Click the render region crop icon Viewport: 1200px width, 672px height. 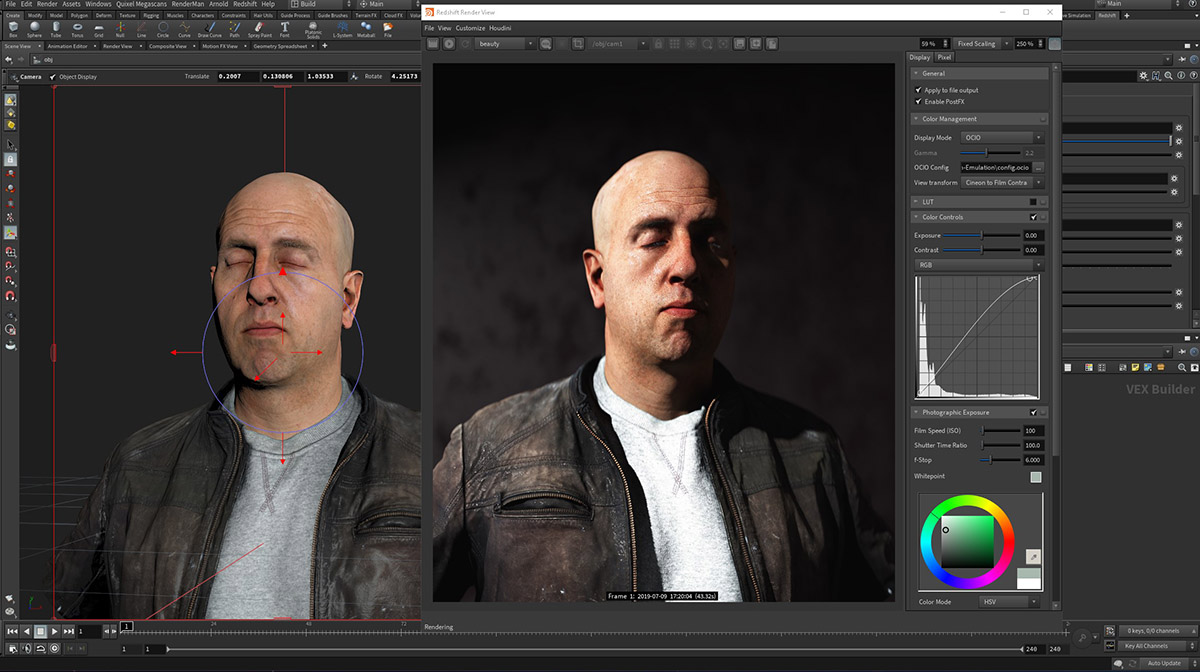(x=578, y=44)
